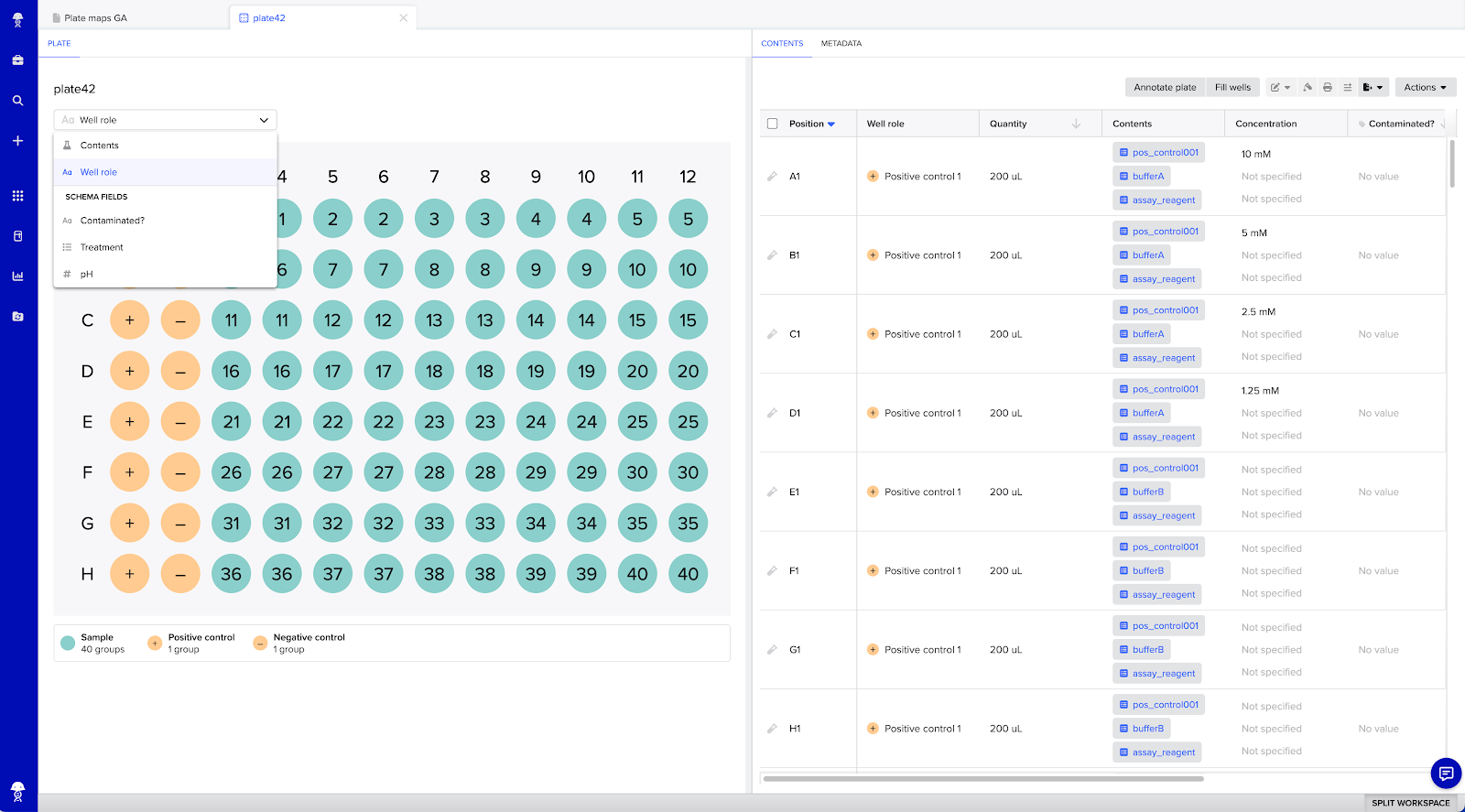Image resolution: width=1465 pixels, height=812 pixels.
Task: Click the horizontal scrollbar of contents table
Action: pyautogui.click(x=983, y=779)
